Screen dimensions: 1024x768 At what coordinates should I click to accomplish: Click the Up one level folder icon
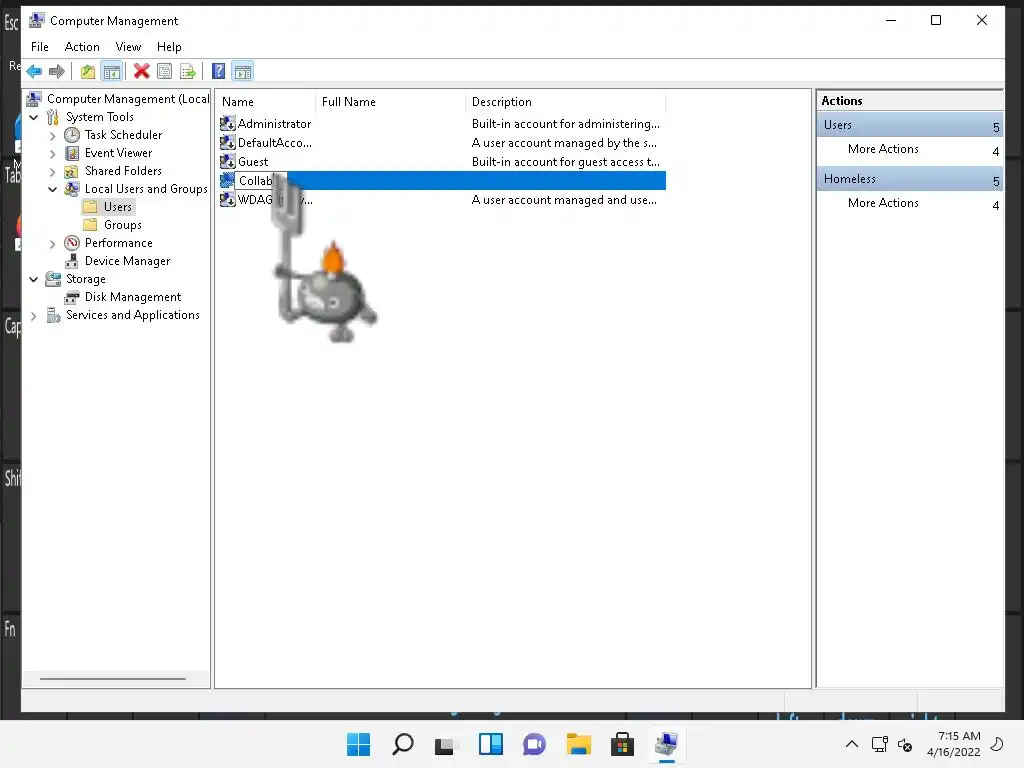pos(88,71)
